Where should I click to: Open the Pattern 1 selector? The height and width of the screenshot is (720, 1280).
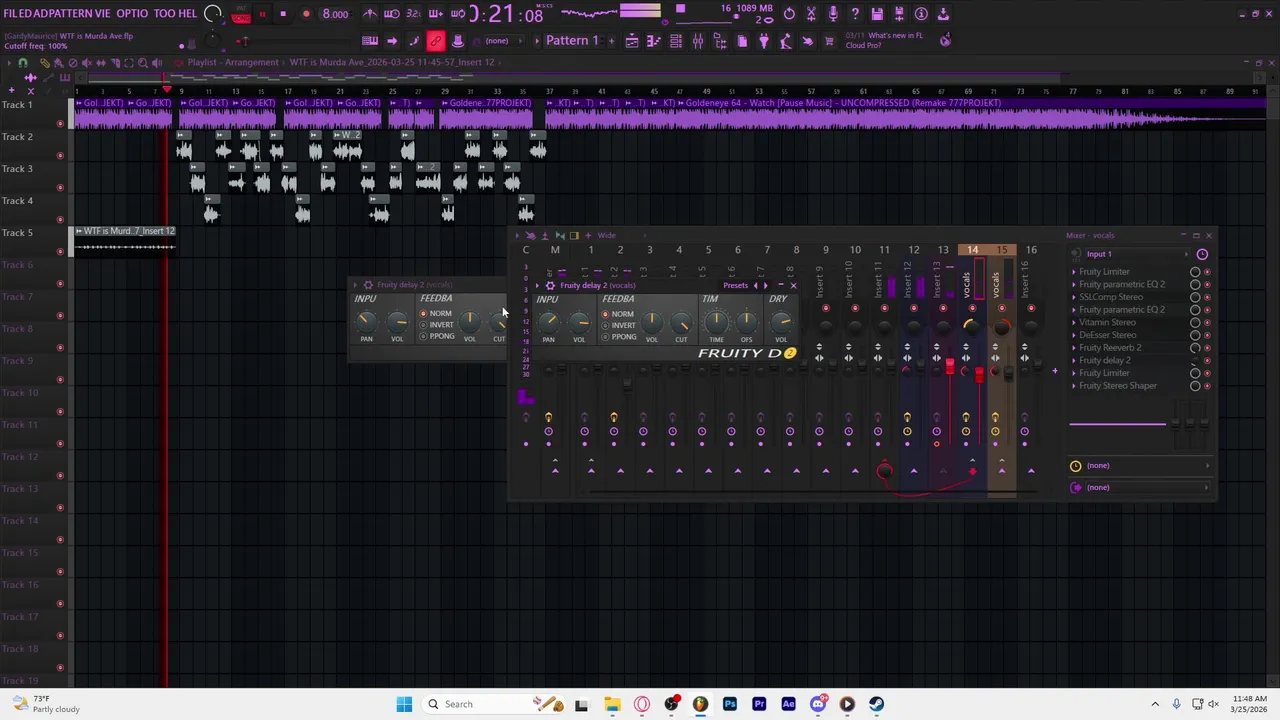pos(573,41)
